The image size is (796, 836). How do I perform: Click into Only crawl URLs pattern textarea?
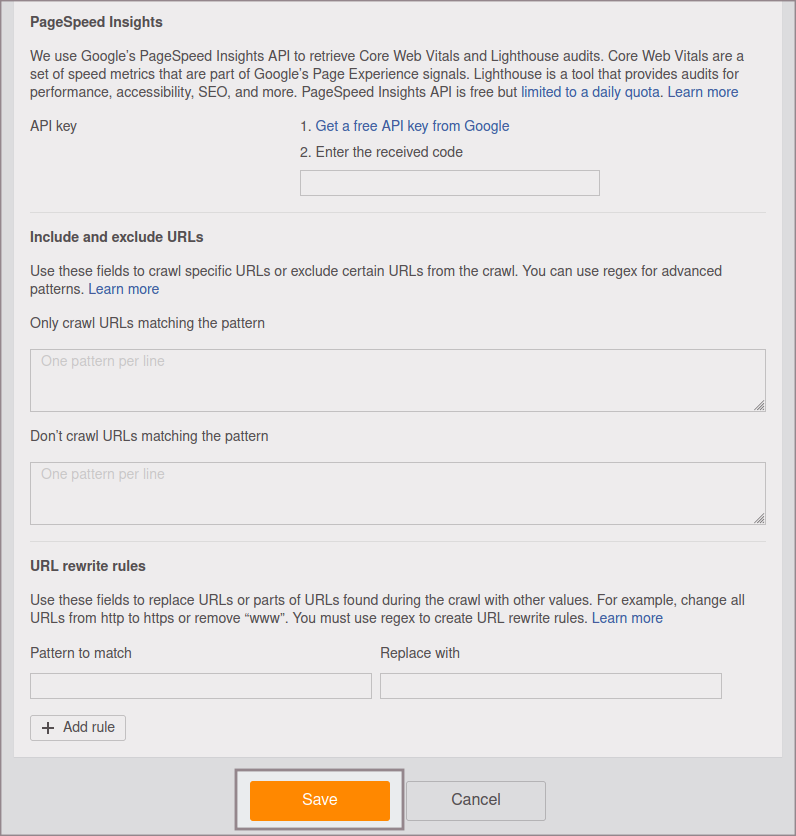click(x=397, y=380)
